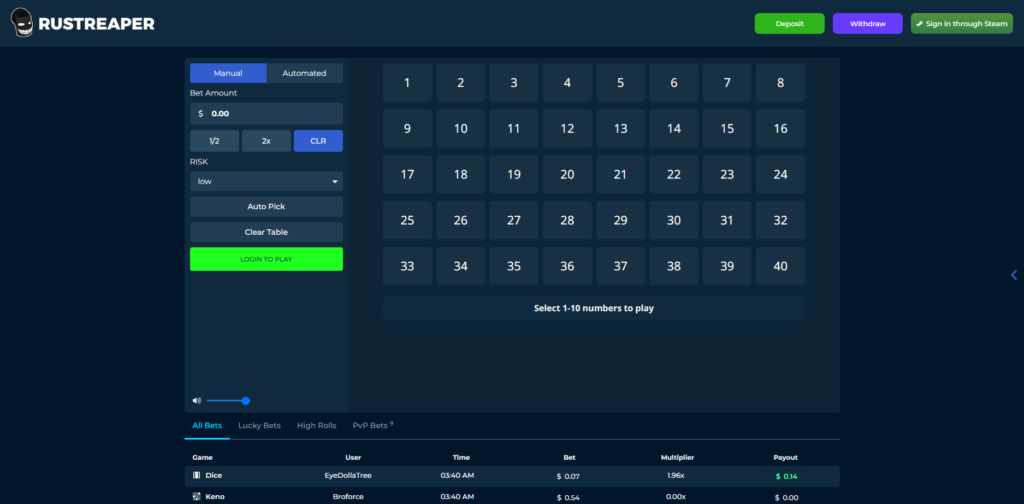Viewport: 1024px width, 504px height.
Task: Select keno number 27
Action: click(x=514, y=220)
